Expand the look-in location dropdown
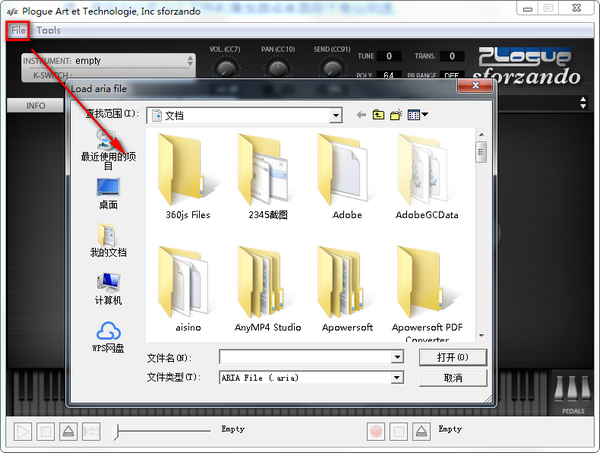This screenshot has height=453, width=600. [x=336, y=116]
